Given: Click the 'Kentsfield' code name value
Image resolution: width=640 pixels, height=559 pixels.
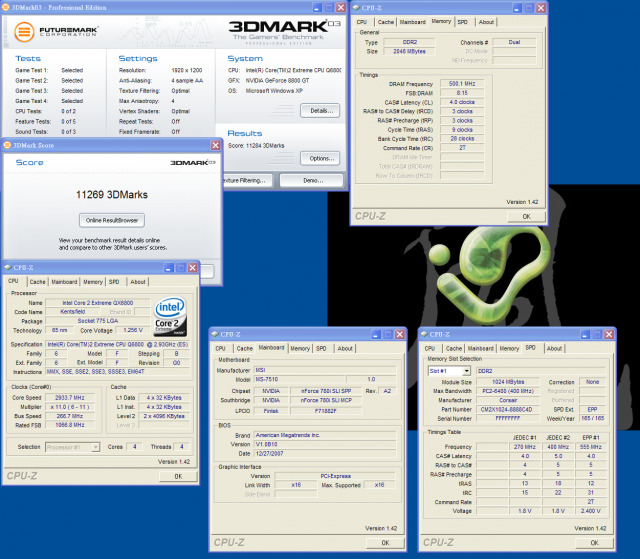Looking at the screenshot, I should 73,312.
